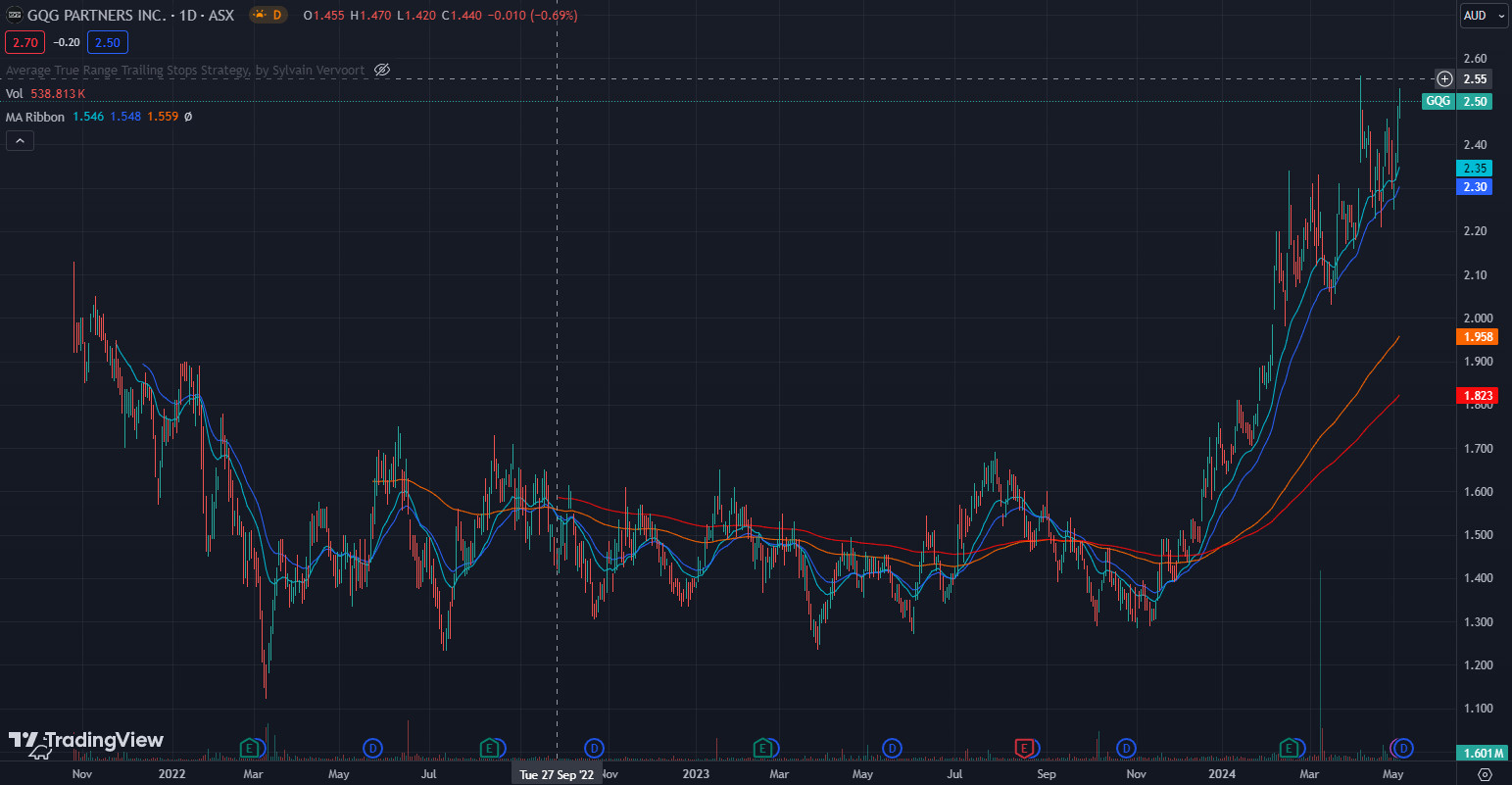Click the green earnings E marker around Aug 2022

[489, 749]
